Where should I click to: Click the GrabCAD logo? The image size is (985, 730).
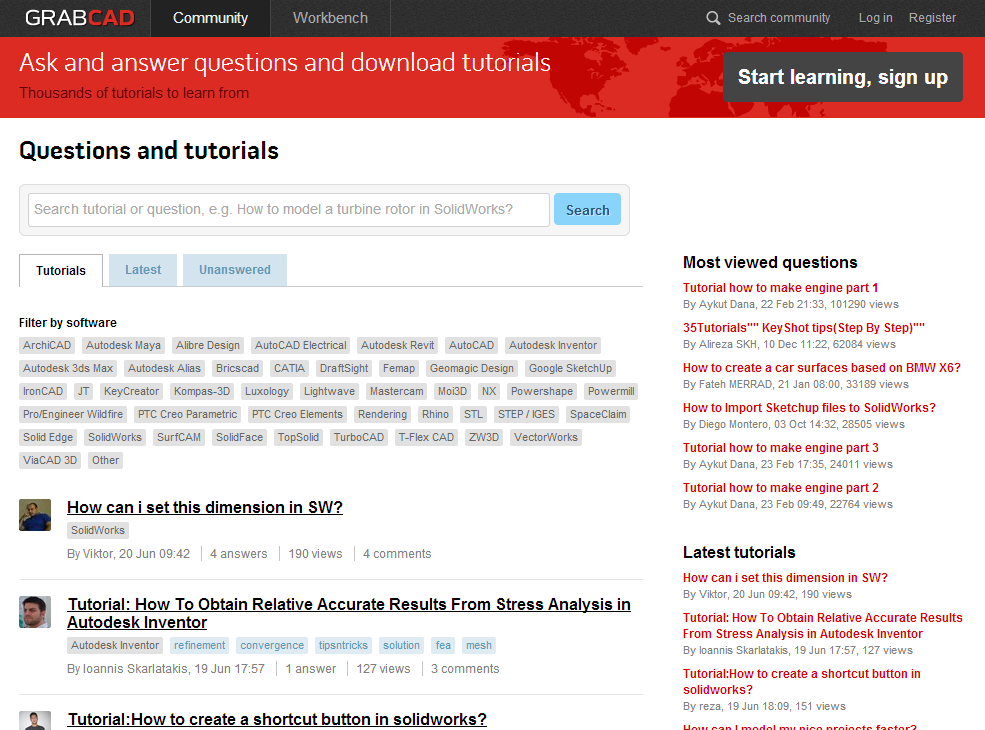(79, 18)
